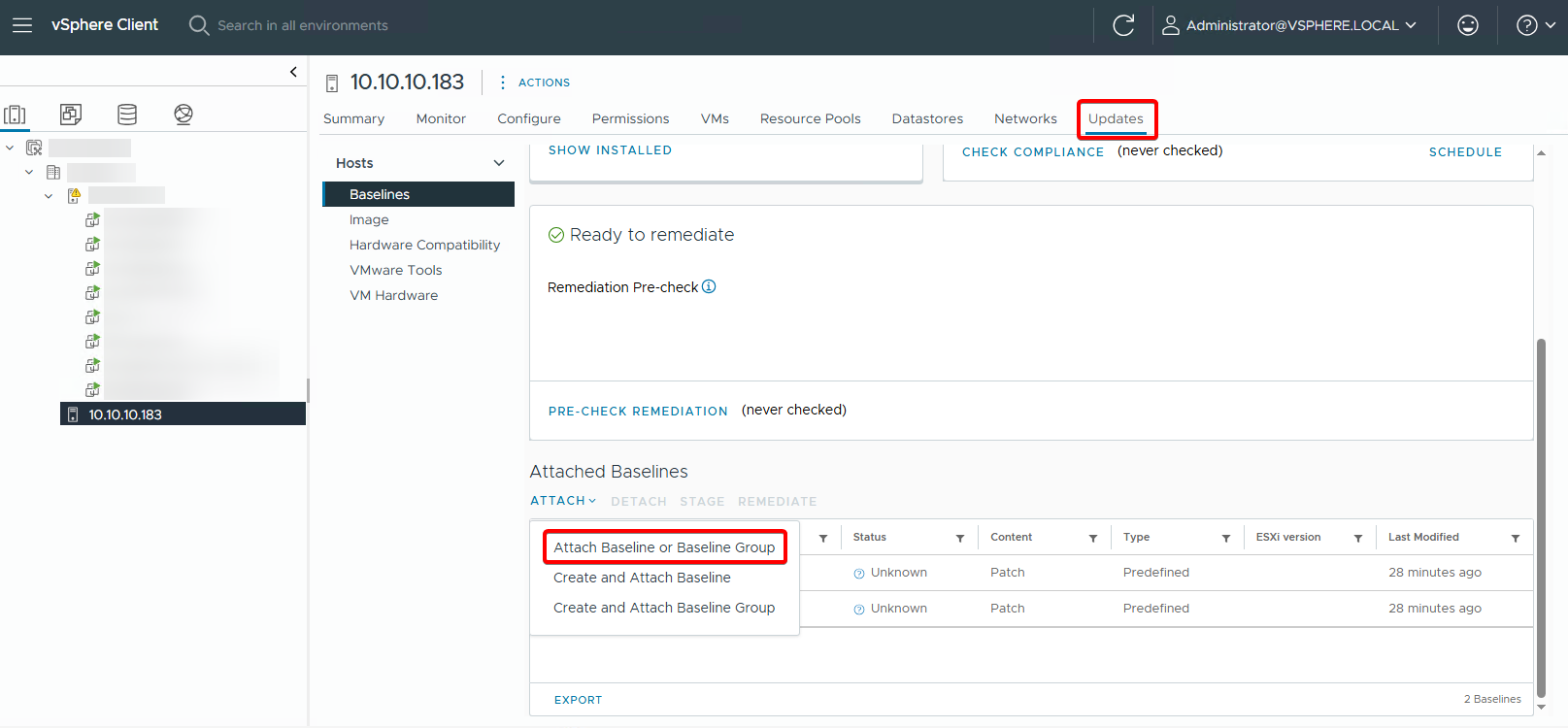Open the hamburger navigation menu

click(21, 25)
